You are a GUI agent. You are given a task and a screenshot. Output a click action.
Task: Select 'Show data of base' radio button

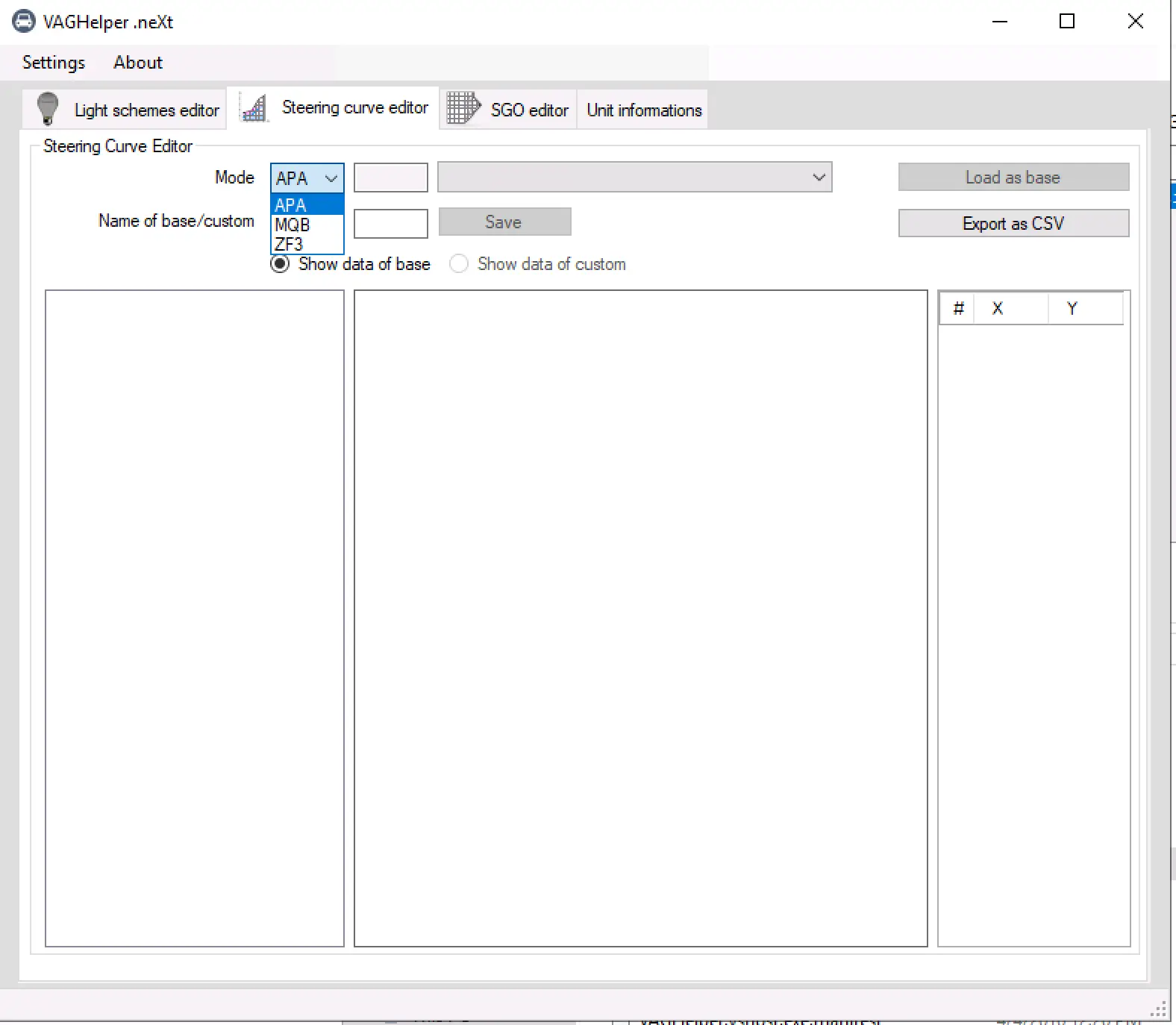[281, 264]
